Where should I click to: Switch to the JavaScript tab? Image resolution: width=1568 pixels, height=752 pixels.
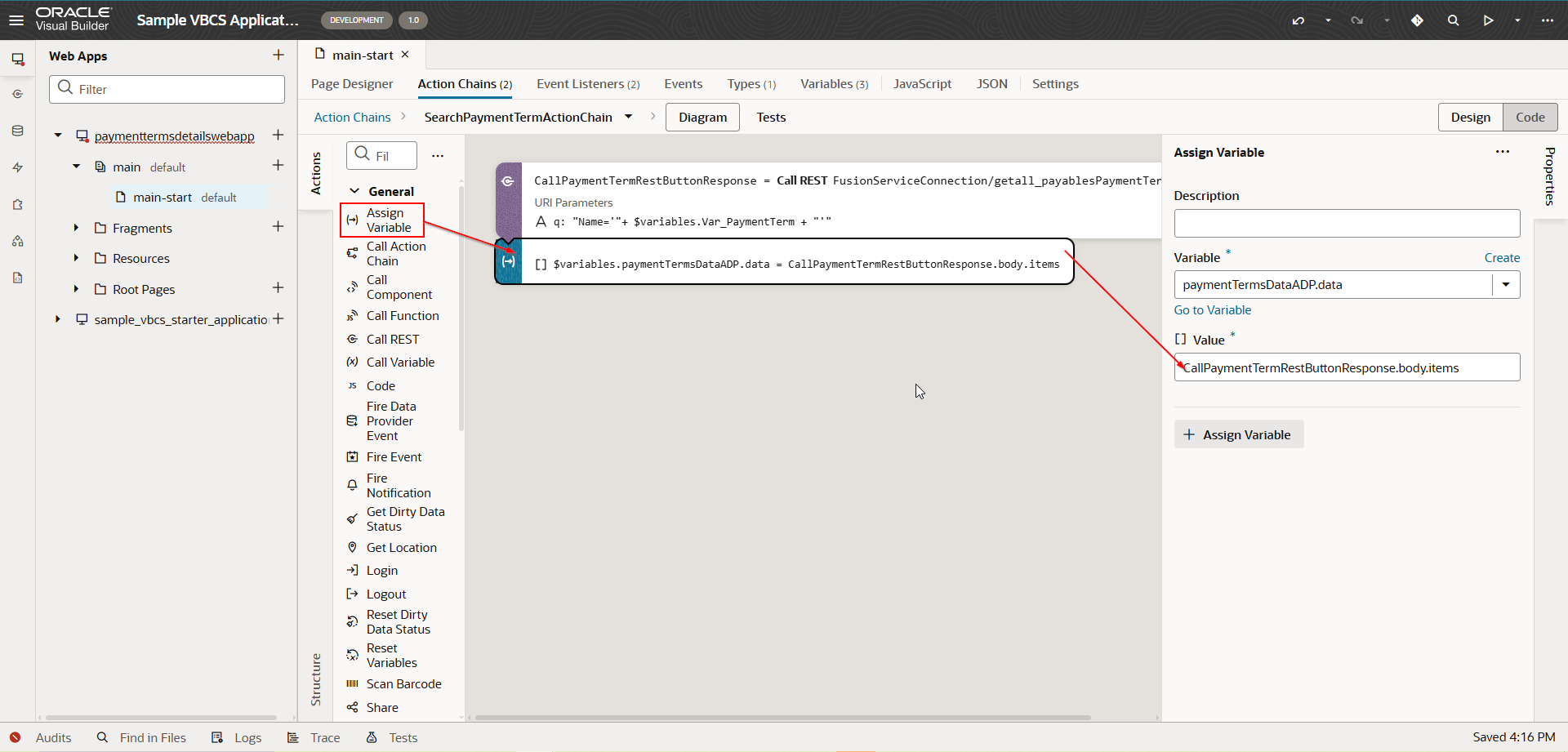pos(922,83)
